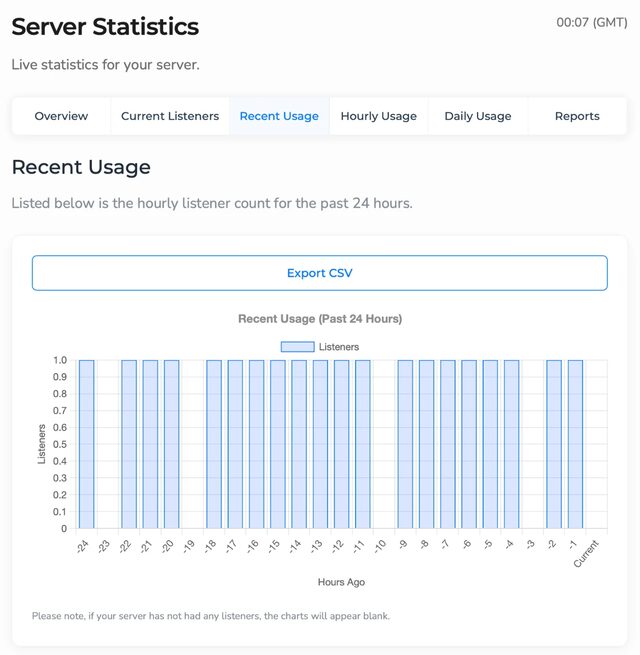Click the 'Live statistics for your server.' text

click(105, 65)
